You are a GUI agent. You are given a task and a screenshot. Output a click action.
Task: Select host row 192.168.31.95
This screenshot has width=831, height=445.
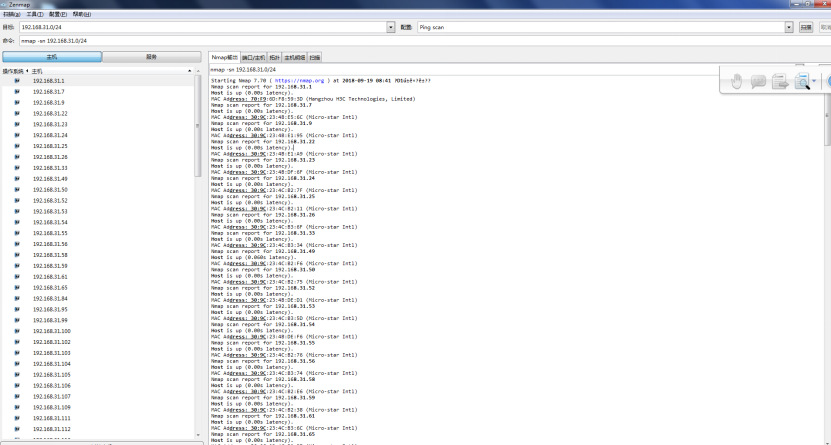point(98,309)
